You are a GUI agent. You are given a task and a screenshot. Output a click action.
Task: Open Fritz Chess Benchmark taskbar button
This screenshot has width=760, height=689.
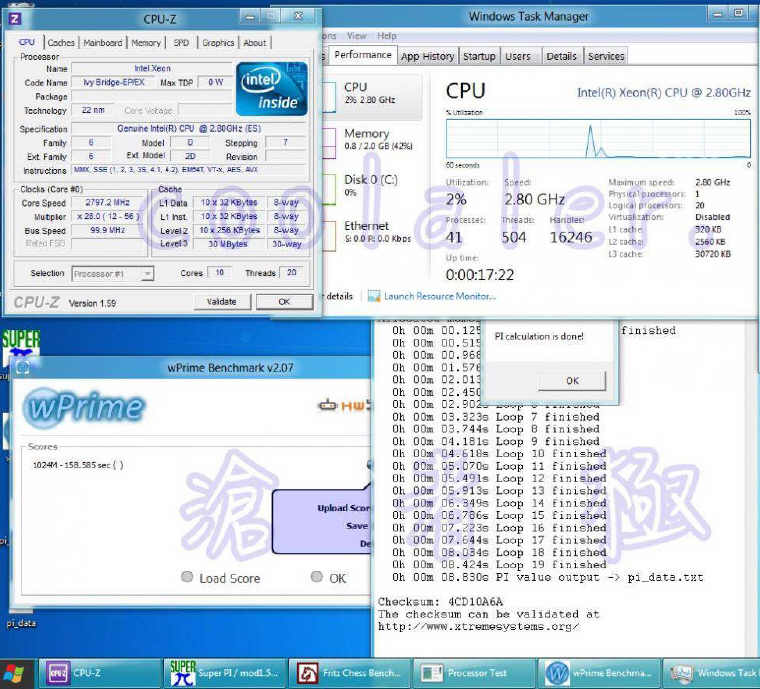pyautogui.click(x=349, y=673)
